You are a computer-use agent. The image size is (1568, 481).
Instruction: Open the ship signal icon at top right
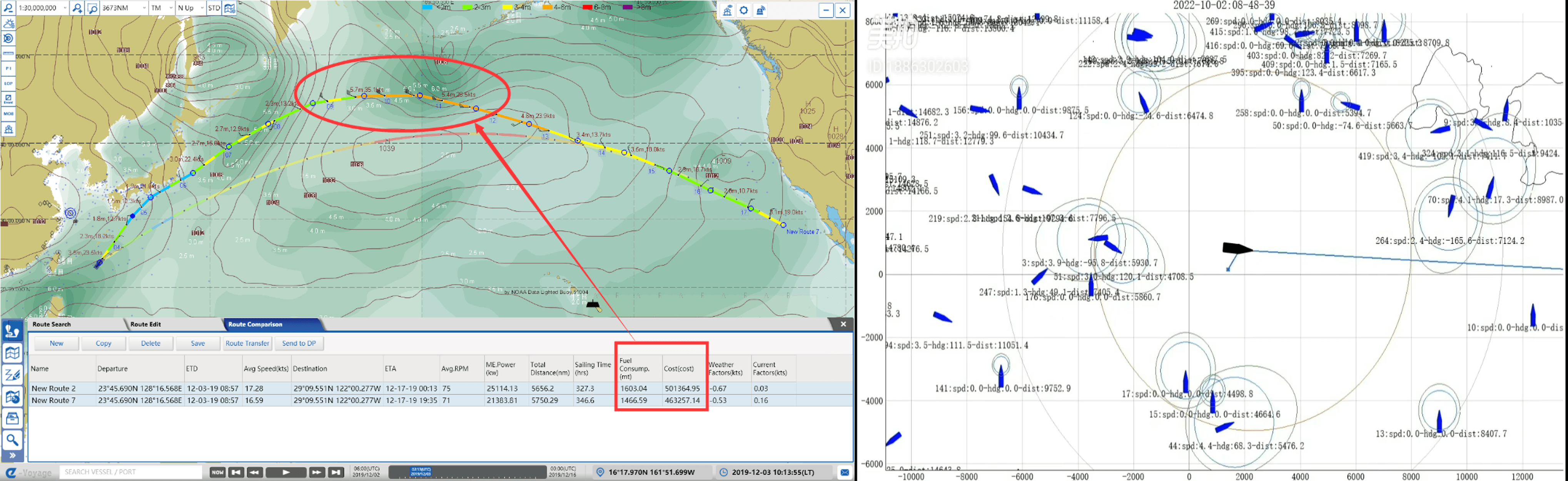(x=761, y=10)
